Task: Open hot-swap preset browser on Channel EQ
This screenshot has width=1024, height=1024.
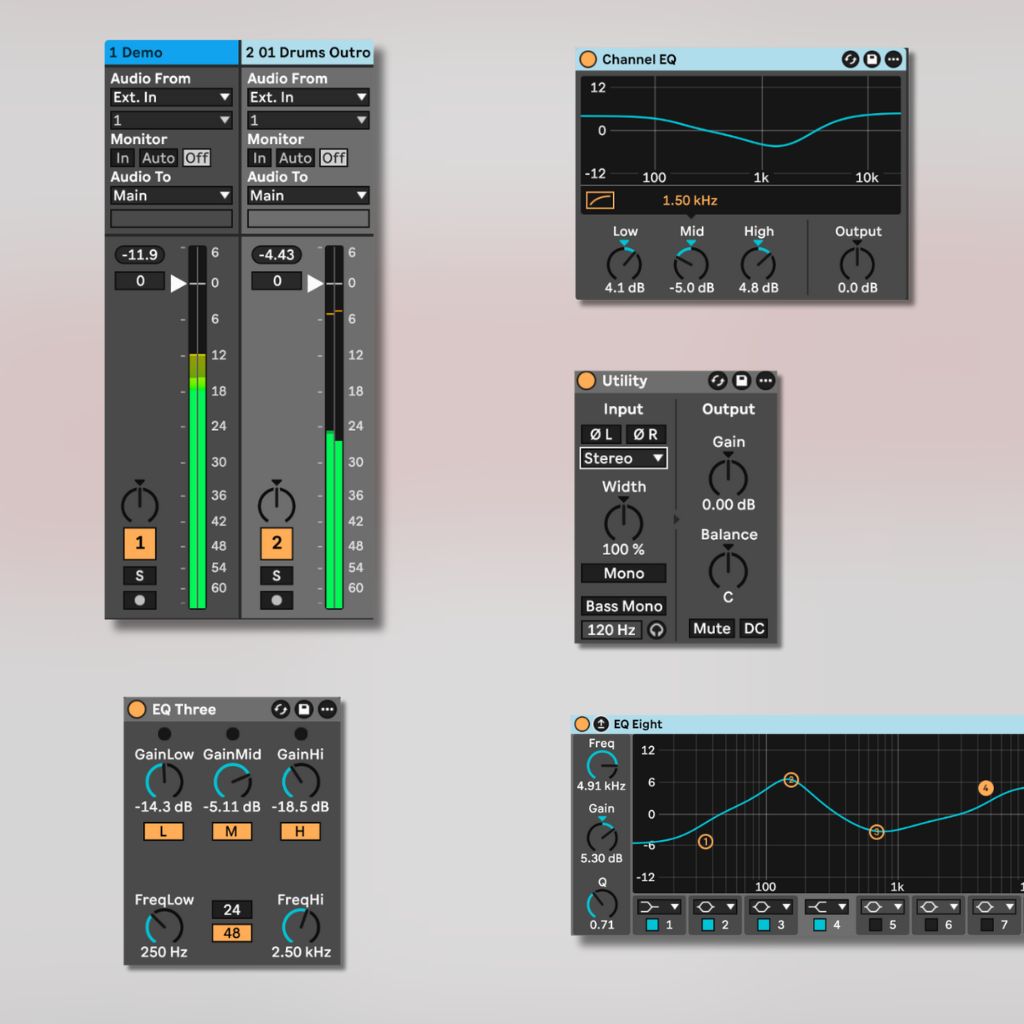Action: pyautogui.click(x=850, y=59)
